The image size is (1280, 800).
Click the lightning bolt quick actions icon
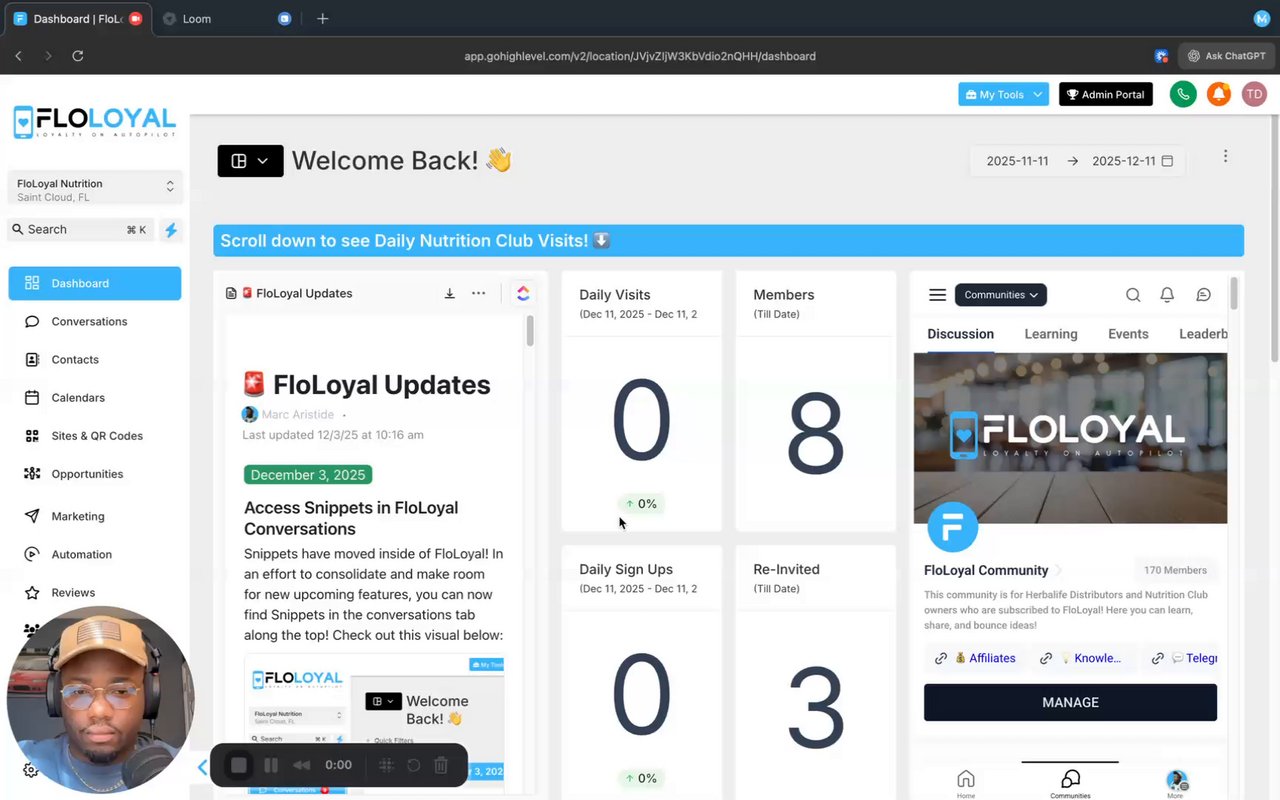(170, 230)
